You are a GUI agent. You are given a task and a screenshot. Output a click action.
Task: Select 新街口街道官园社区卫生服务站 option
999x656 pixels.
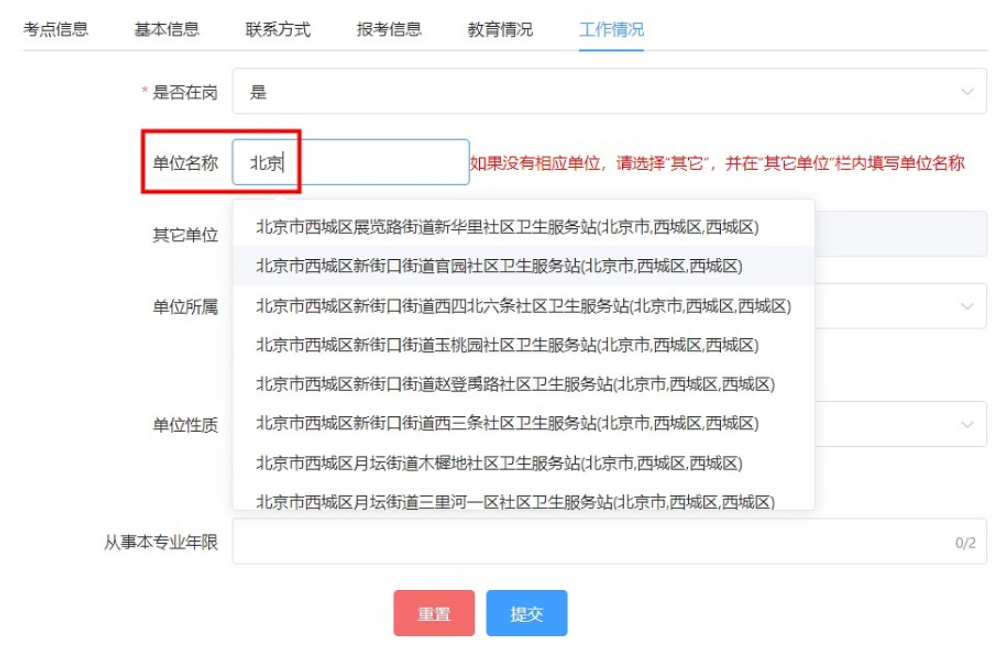pyautogui.click(x=524, y=266)
